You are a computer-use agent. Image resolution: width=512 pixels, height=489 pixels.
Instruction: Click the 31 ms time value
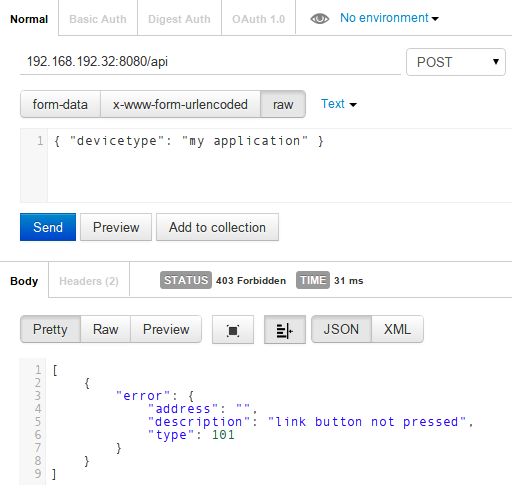pos(349,281)
